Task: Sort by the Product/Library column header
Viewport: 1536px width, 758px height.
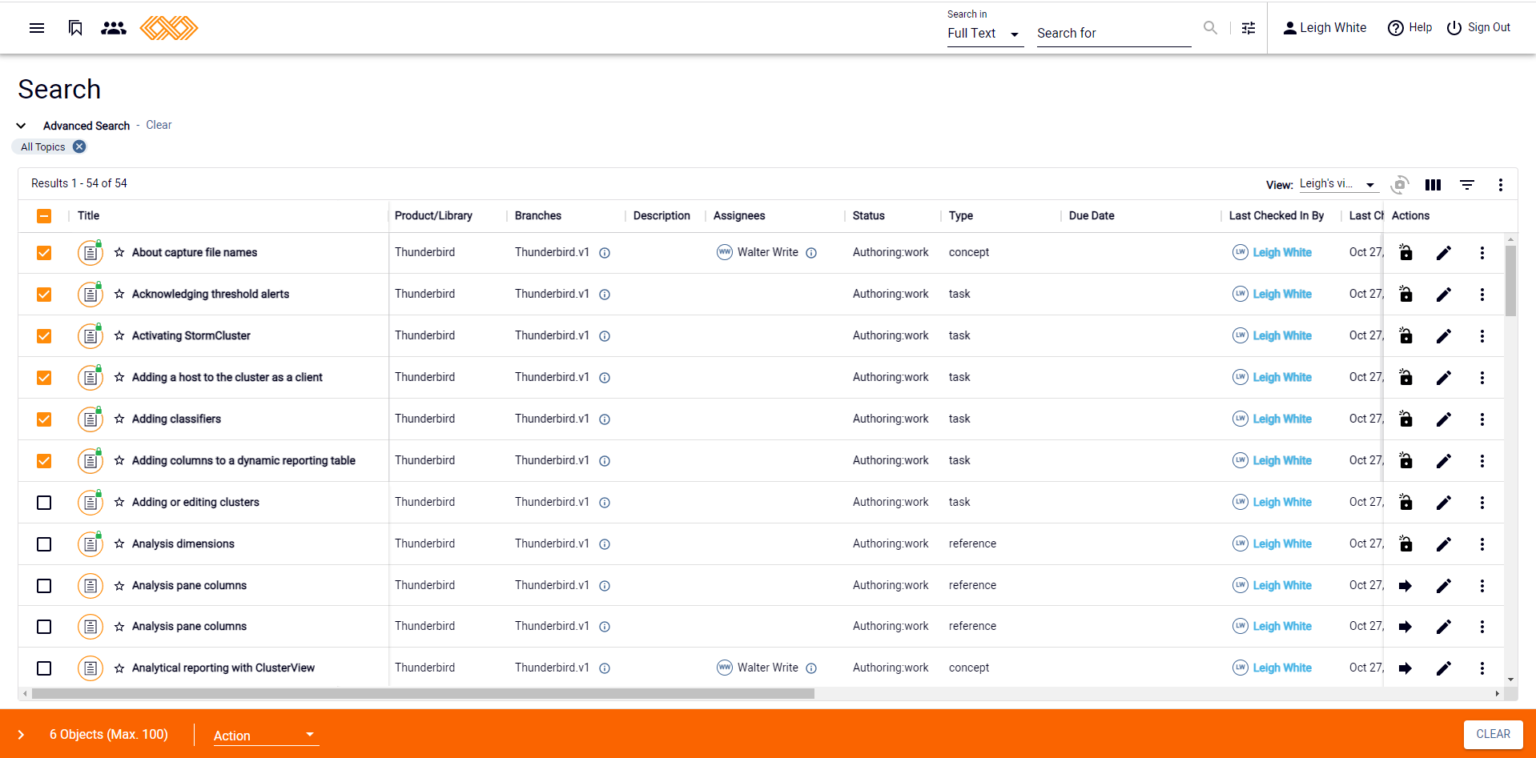Action: point(434,215)
